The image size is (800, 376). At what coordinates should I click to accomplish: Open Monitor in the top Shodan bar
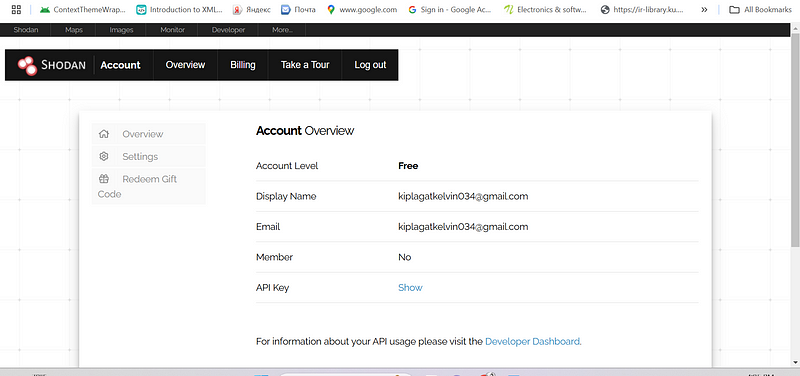pyautogui.click(x=172, y=30)
